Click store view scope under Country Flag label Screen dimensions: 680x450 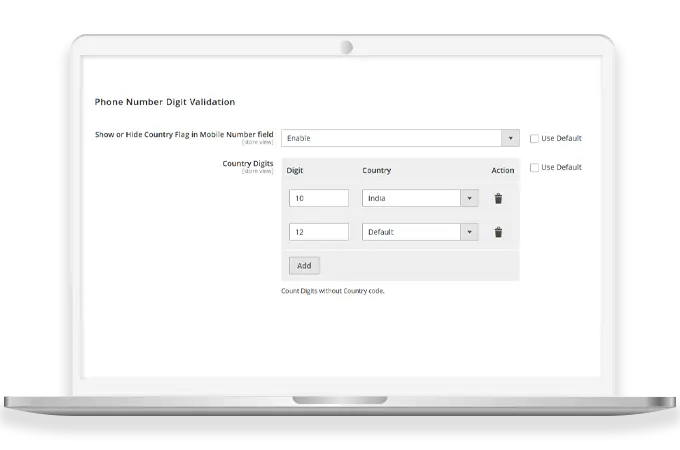257,143
